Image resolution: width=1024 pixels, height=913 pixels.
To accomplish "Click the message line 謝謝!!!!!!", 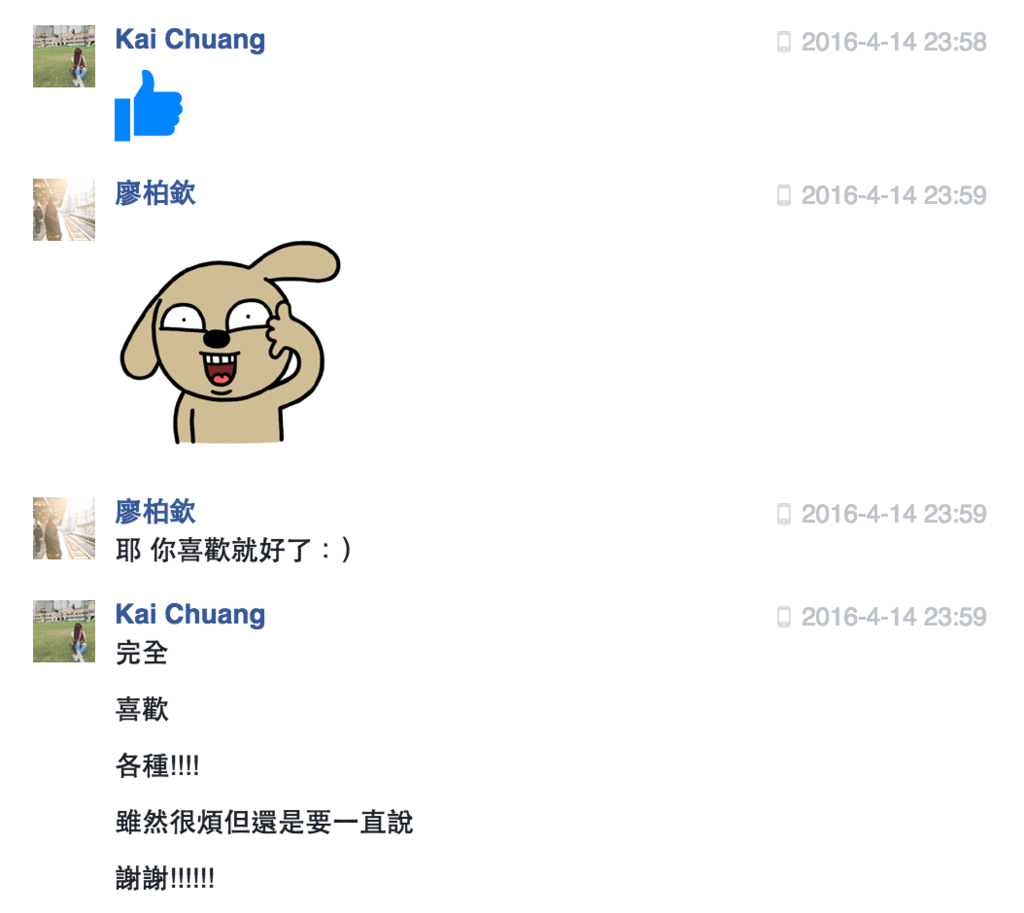I will click(x=165, y=878).
